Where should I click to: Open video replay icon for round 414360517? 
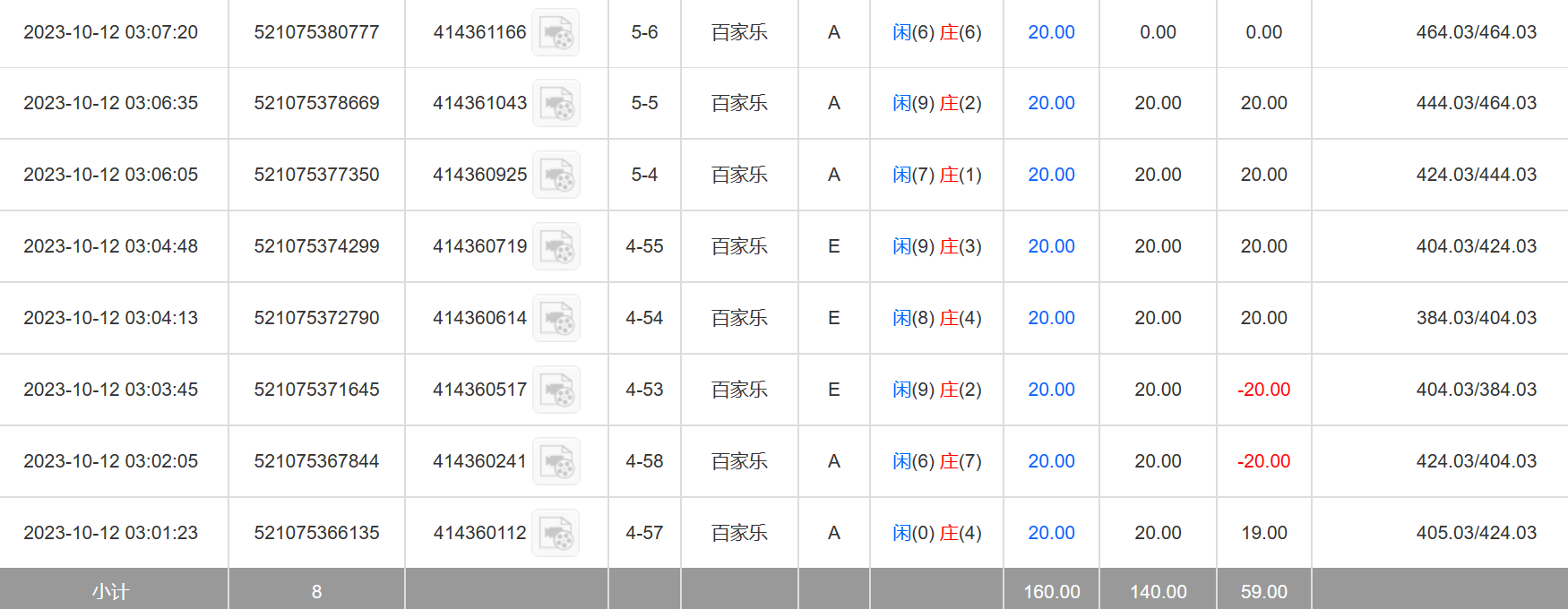tap(556, 390)
